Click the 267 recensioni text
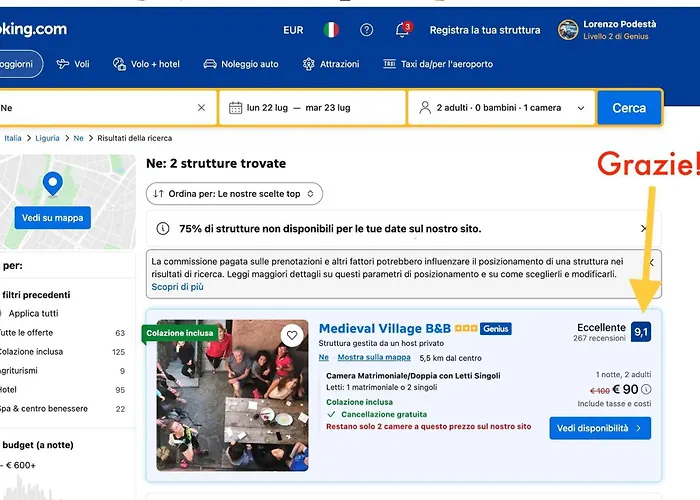The width and height of the screenshot is (700, 500). tap(600, 338)
